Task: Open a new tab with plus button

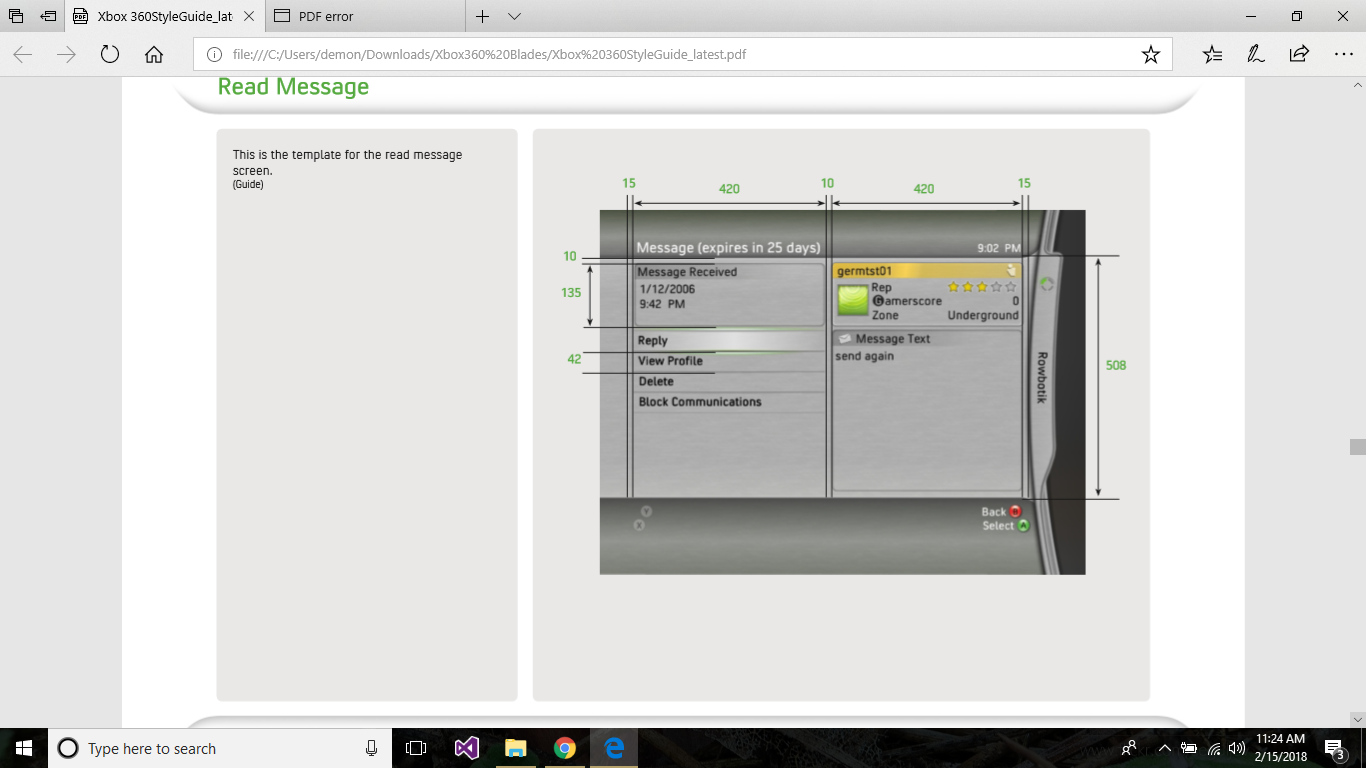Action: (483, 16)
